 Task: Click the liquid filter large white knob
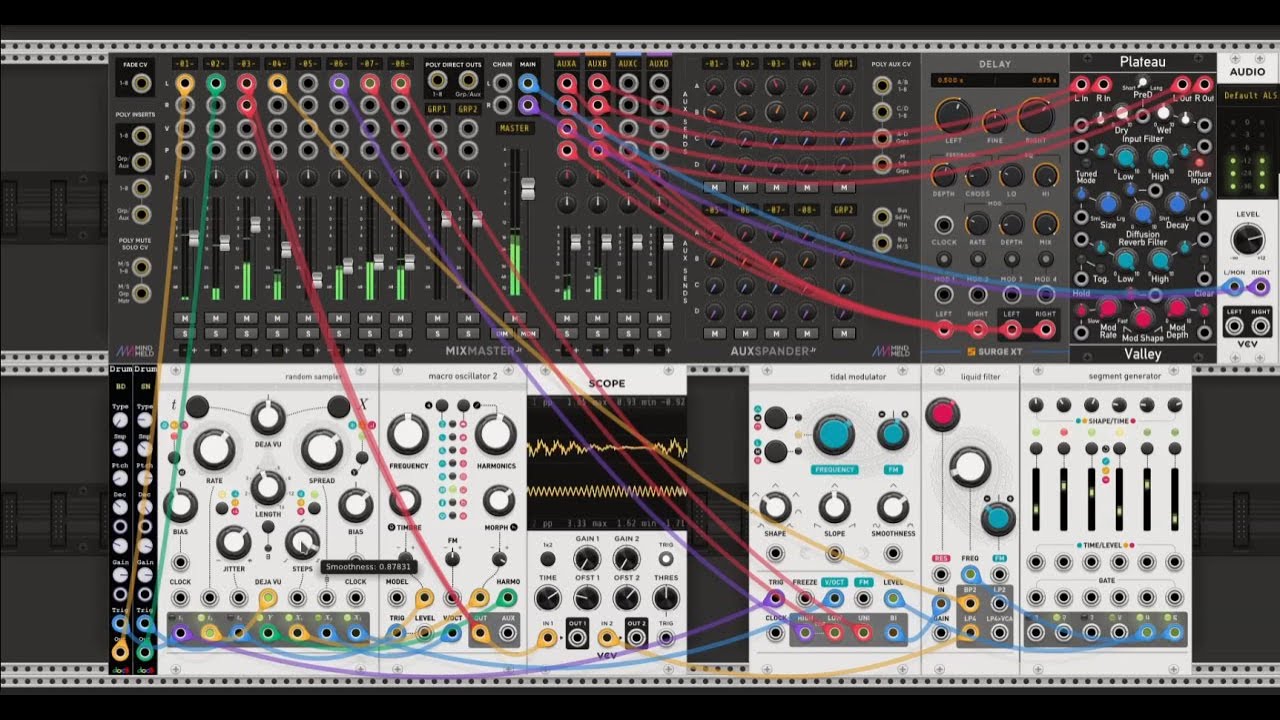(x=969, y=467)
